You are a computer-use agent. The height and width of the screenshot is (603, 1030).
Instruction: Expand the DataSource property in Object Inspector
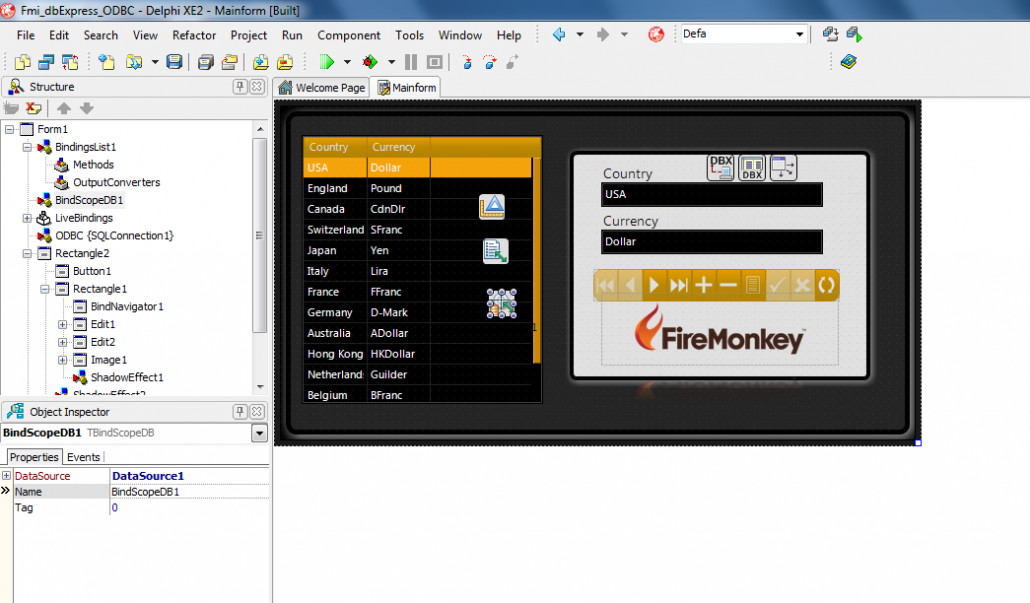7,476
